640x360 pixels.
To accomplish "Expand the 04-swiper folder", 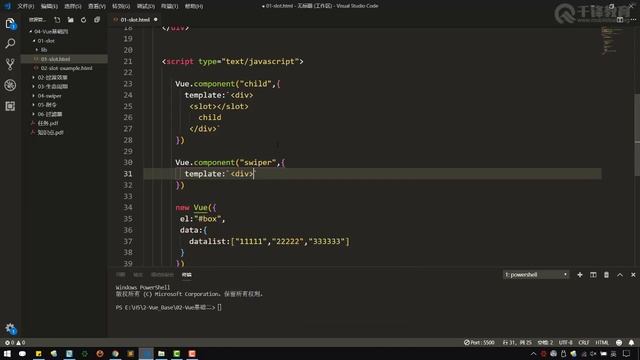I will [49, 96].
